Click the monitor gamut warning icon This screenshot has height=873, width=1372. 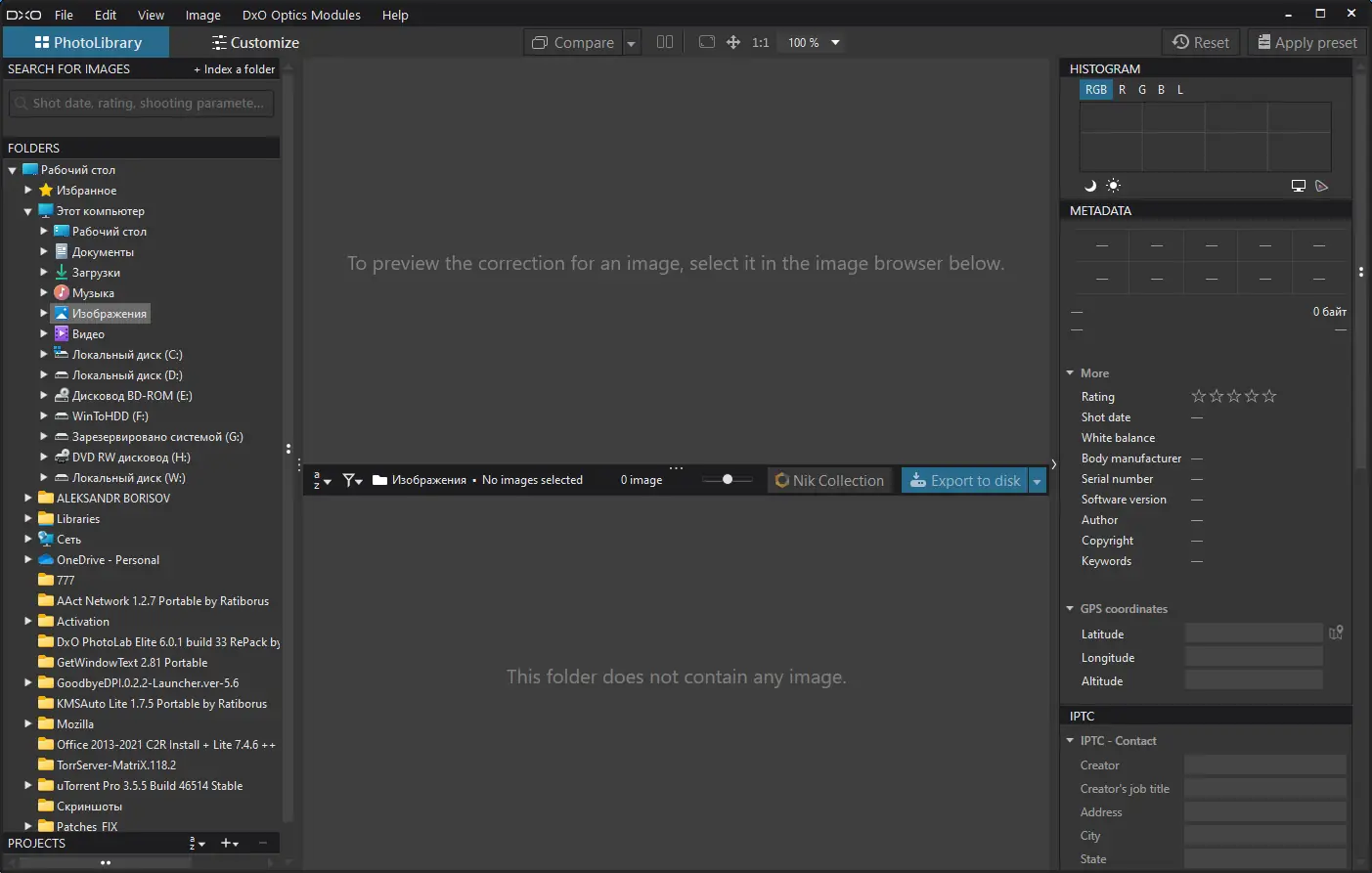tap(1299, 186)
